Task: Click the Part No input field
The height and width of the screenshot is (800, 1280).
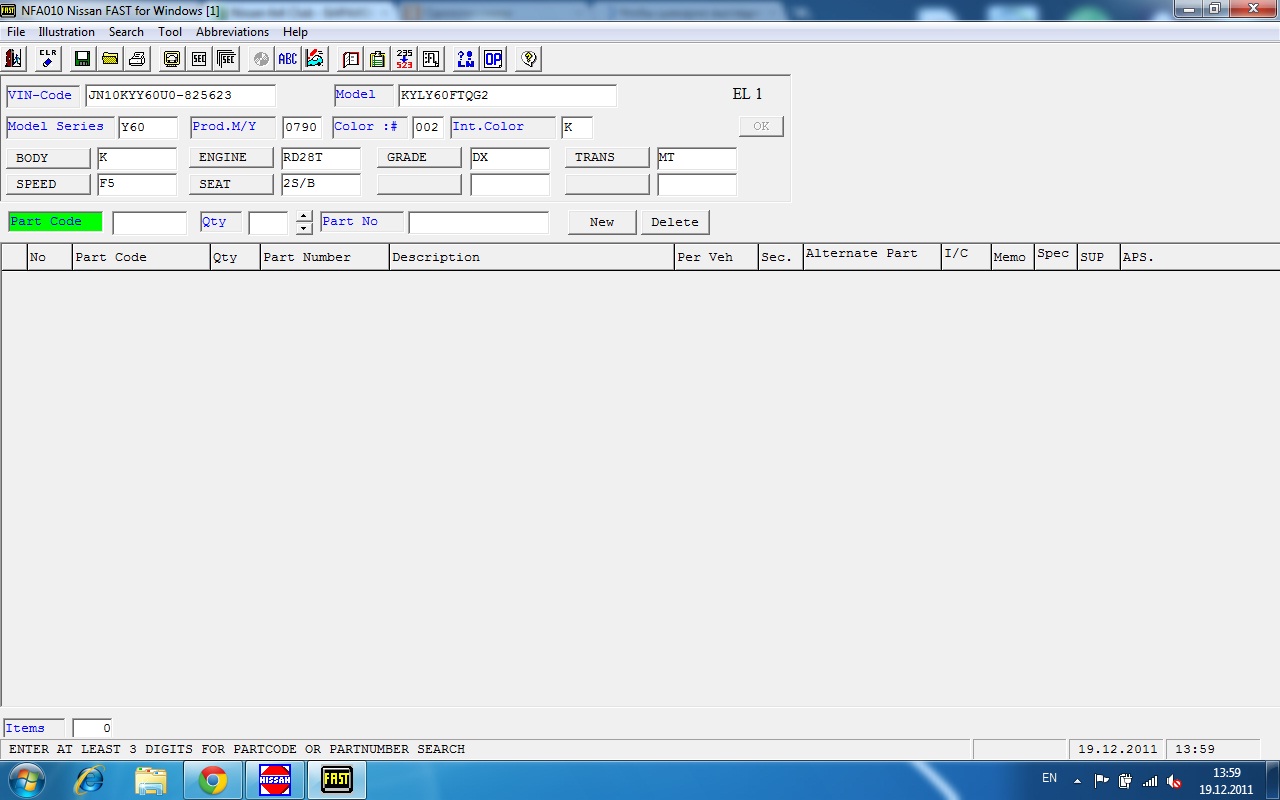Action: [479, 223]
